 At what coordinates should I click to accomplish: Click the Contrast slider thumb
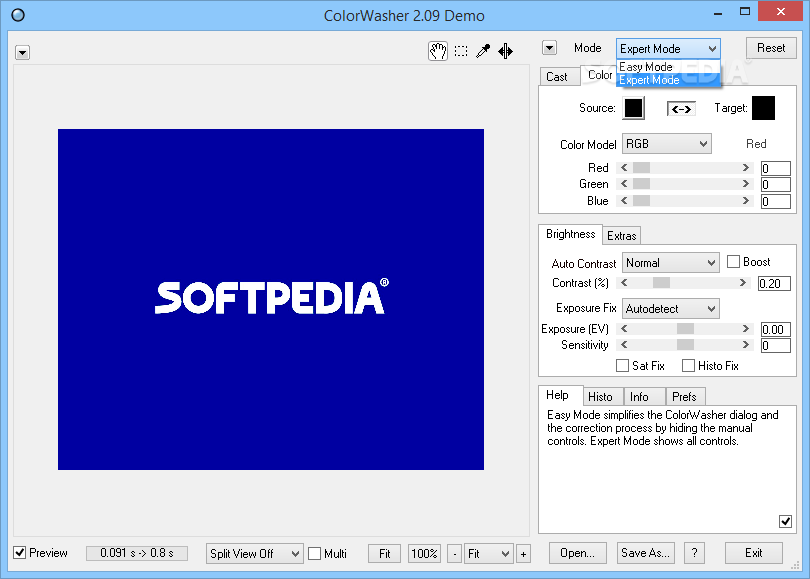[661, 283]
